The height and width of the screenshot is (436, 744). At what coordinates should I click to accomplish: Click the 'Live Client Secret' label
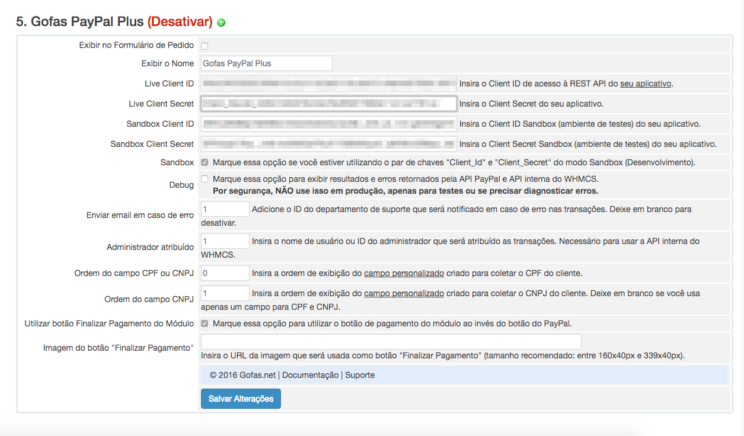[161, 103]
